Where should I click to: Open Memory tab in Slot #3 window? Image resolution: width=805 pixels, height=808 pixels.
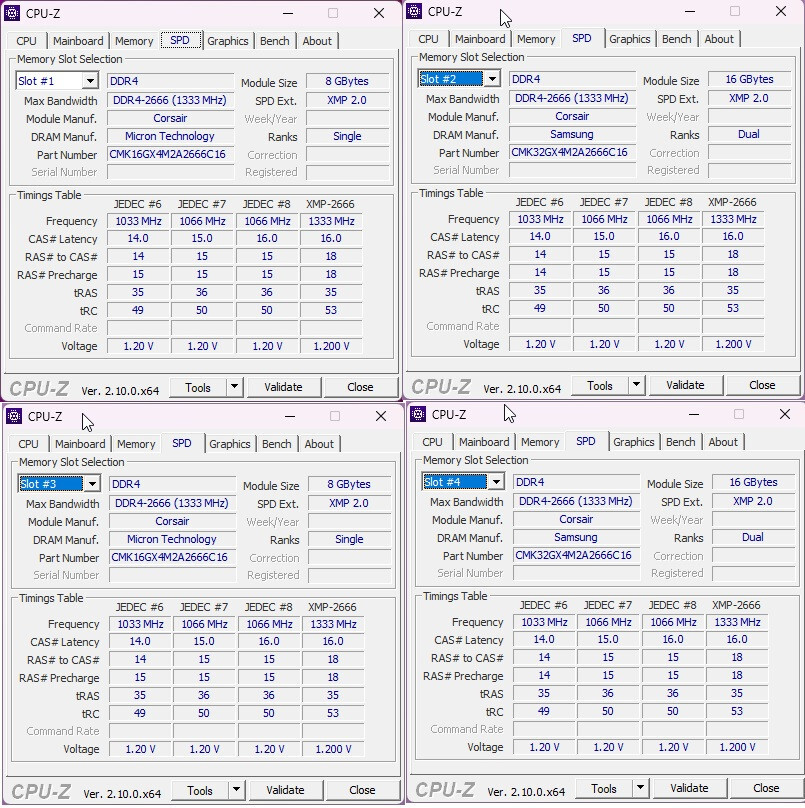pos(136,444)
